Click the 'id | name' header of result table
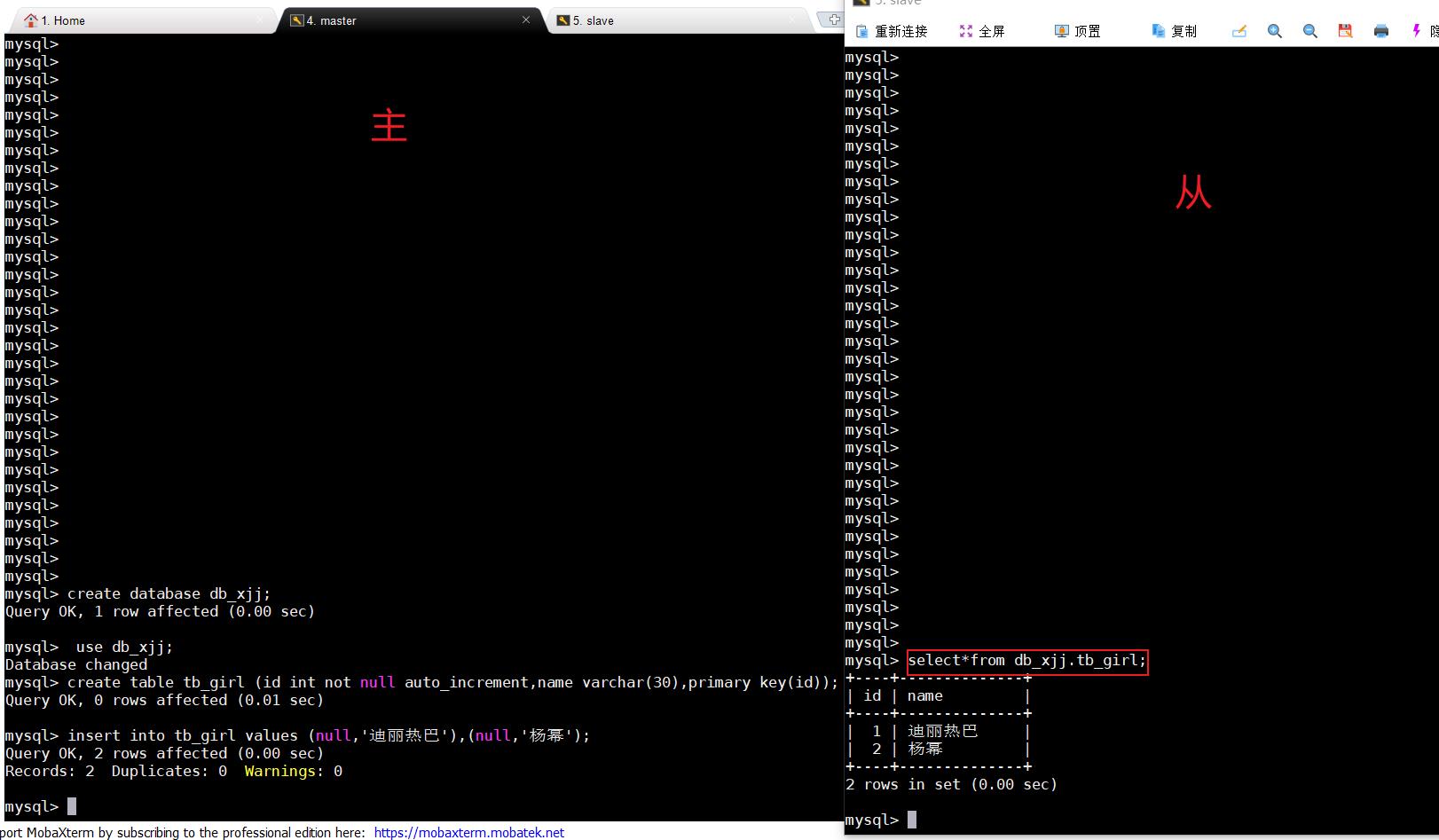 (939, 695)
